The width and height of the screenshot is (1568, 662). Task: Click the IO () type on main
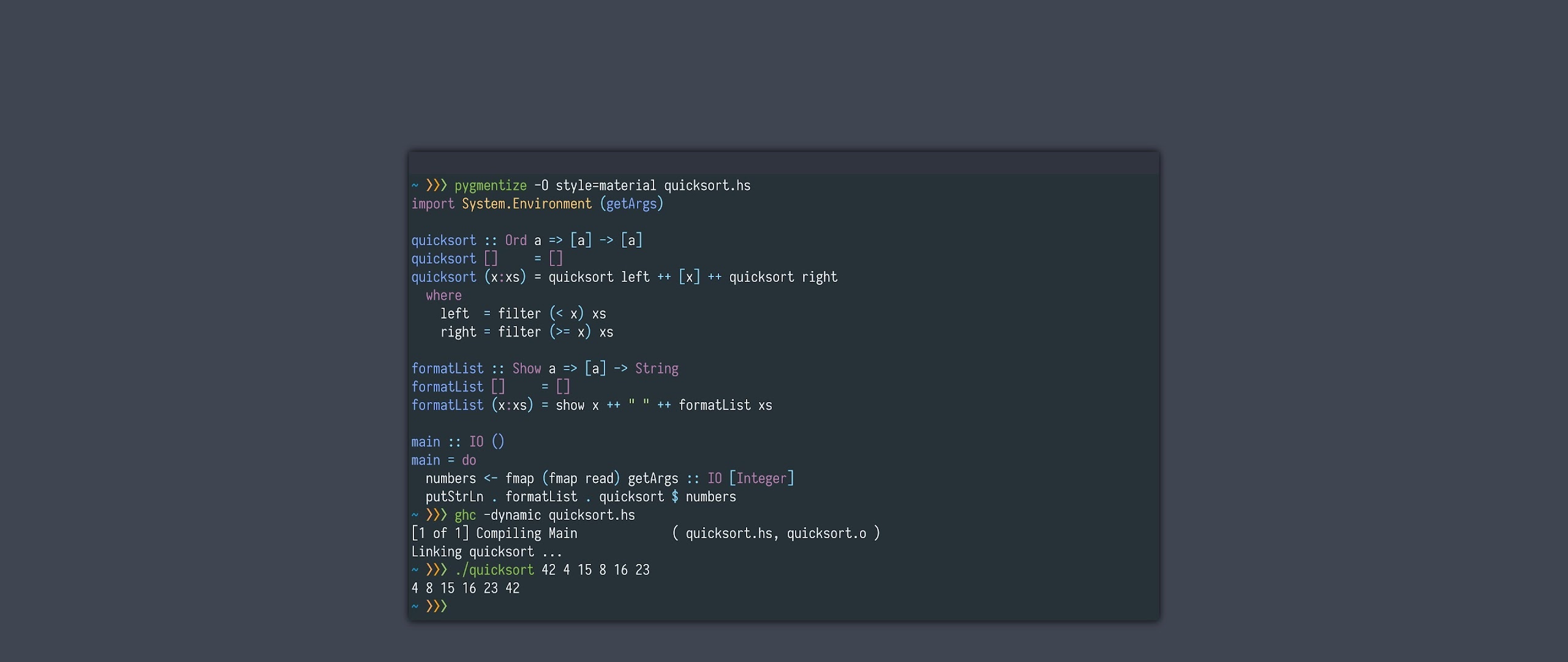[486, 442]
